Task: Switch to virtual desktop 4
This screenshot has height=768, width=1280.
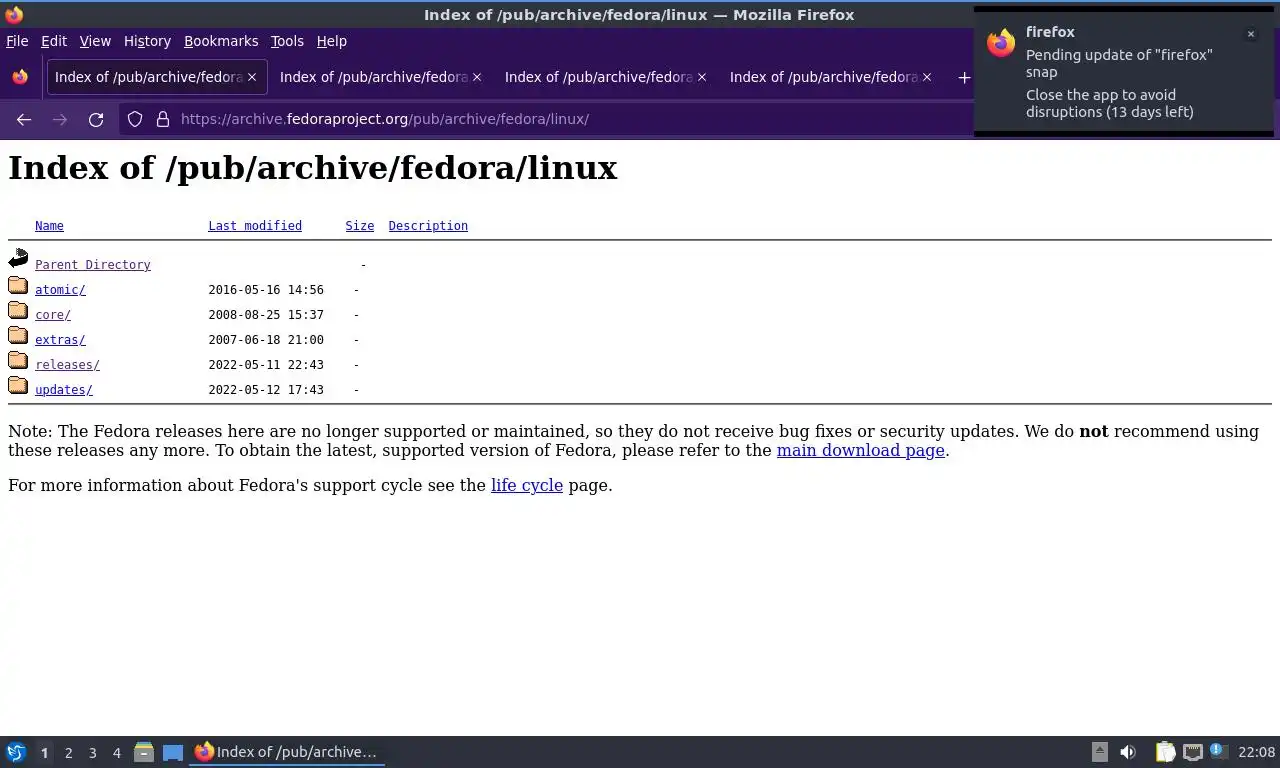Action: [x=116, y=752]
